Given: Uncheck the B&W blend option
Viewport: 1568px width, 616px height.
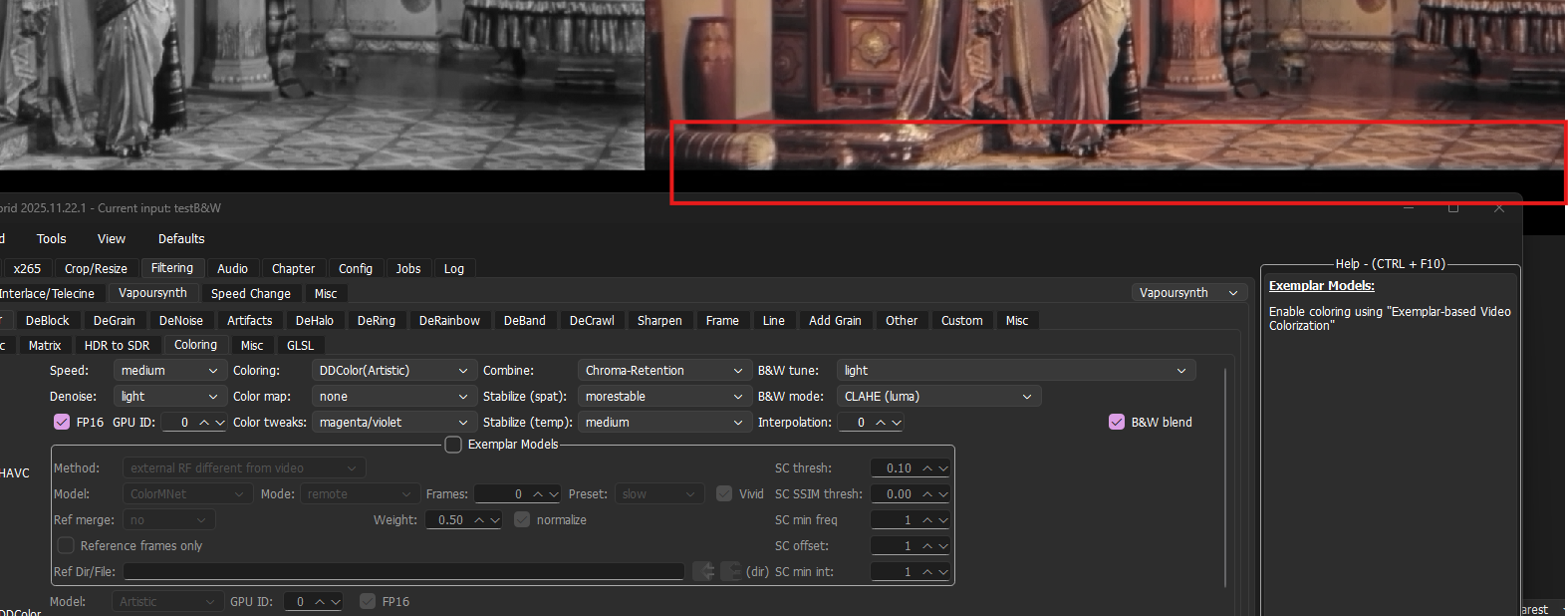Looking at the screenshot, I should click(x=1117, y=423).
